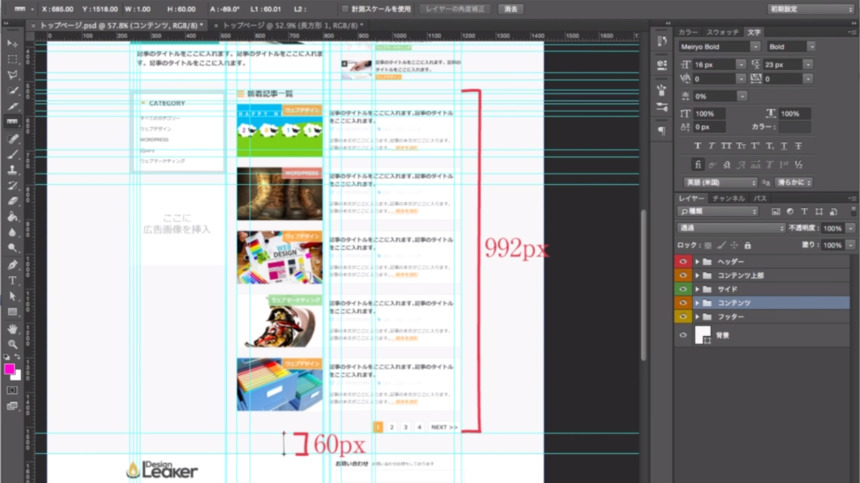
Task: Hide the サイド layer group
Action: [x=683, y=289]
